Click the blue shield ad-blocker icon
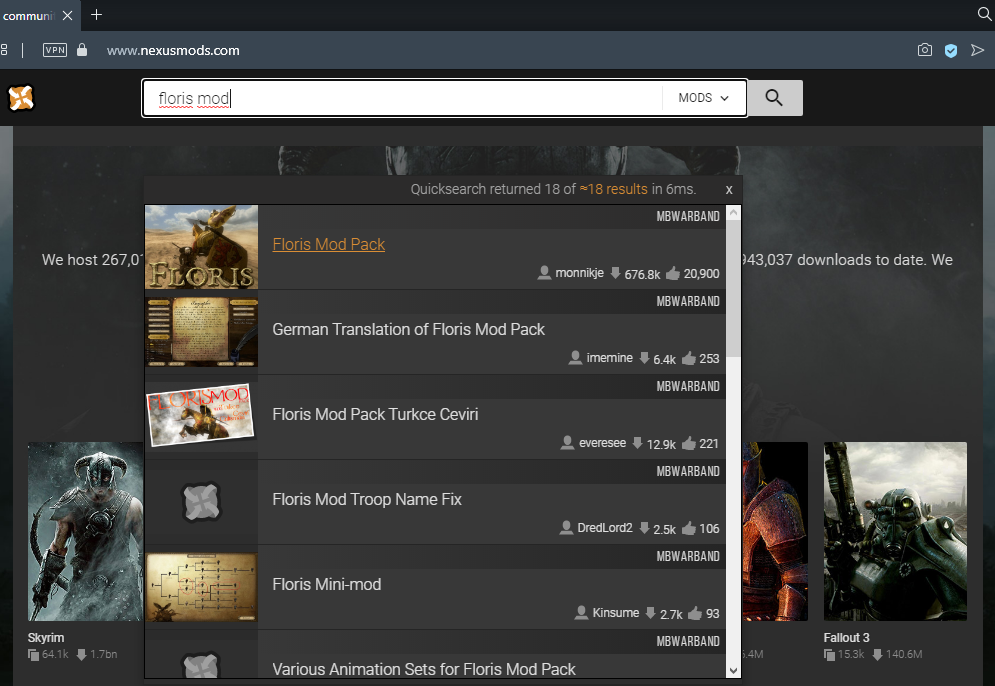The width and height of the screenshot is (995, 686). (x=951, y=50)
